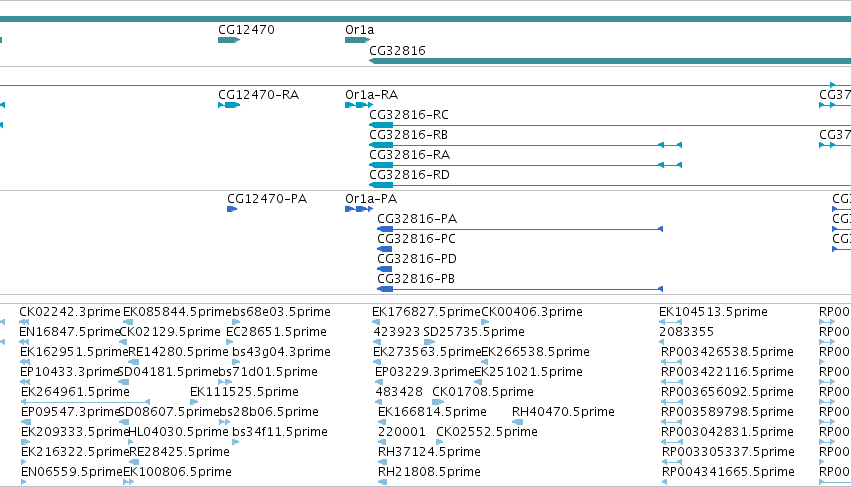Select EST EK104513.5prime
This screenshot has width=851, height=487.
point(713,312)
